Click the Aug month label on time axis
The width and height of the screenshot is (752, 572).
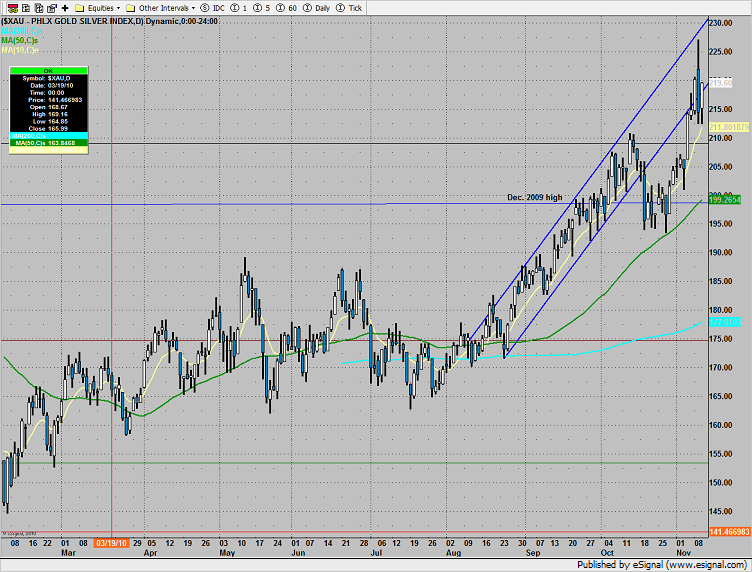[454, 553]
